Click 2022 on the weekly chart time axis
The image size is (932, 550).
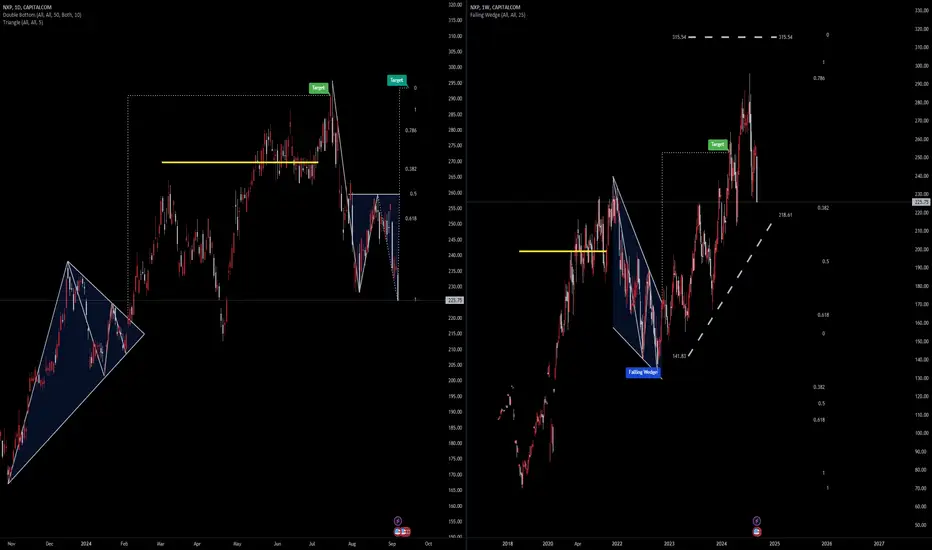click(x=617, y=543)
